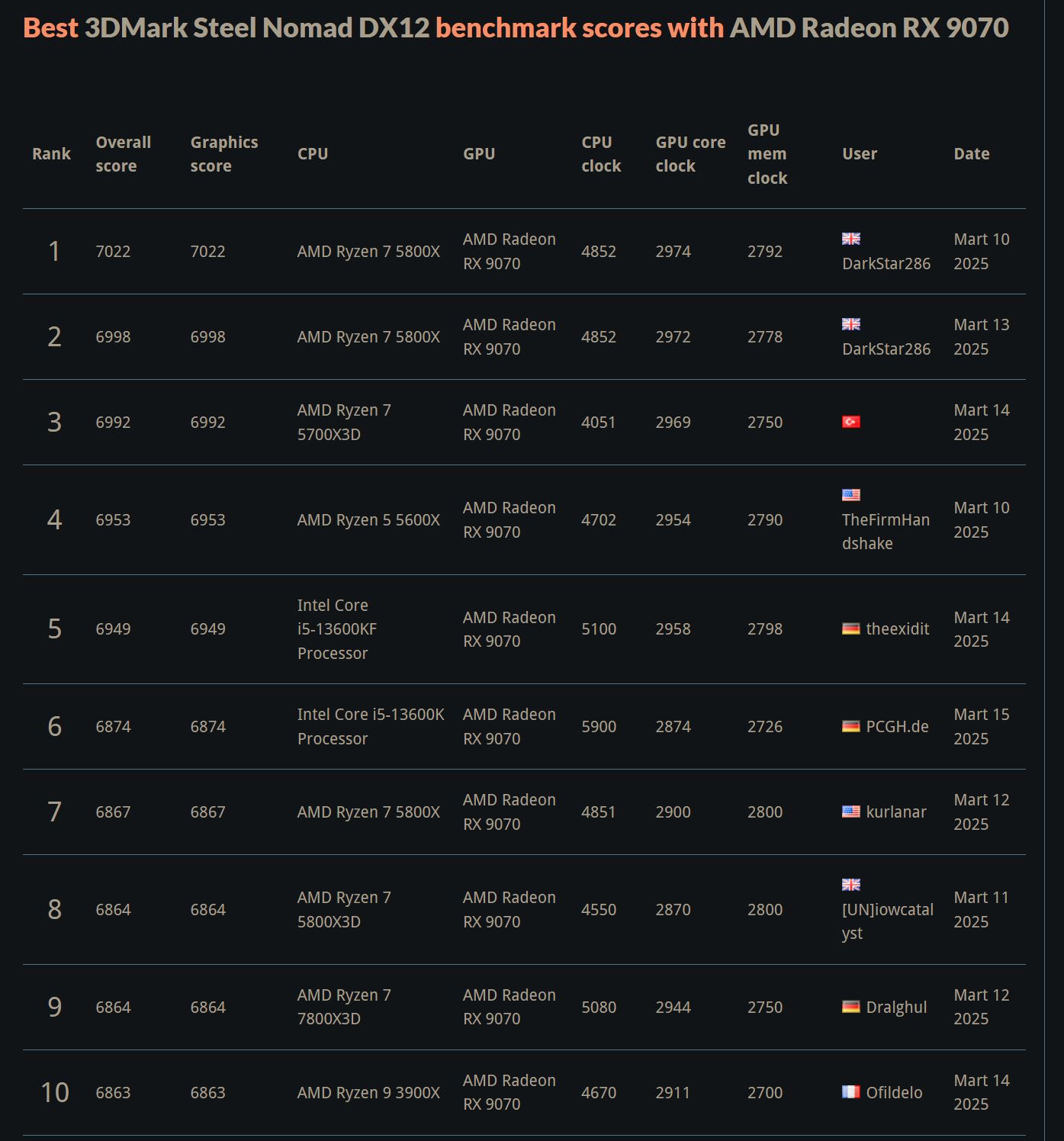Click the AMD Ryzen 9 3900X entry

(368, 1092)
